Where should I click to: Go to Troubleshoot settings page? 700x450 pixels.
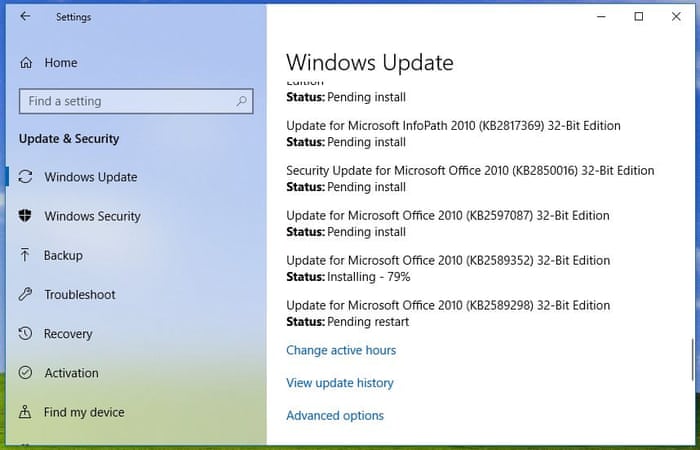click(80, 295)
